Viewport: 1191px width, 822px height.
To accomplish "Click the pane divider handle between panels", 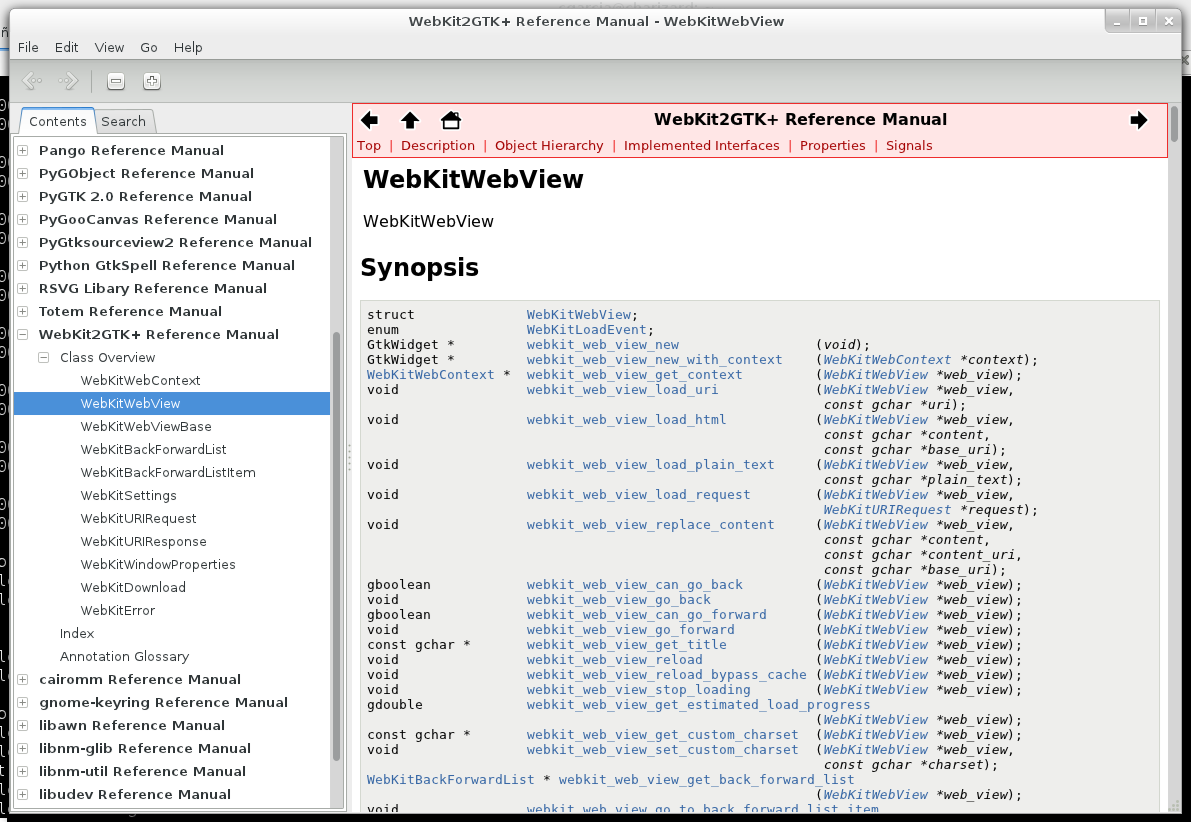I will click(x=349, y=458).
